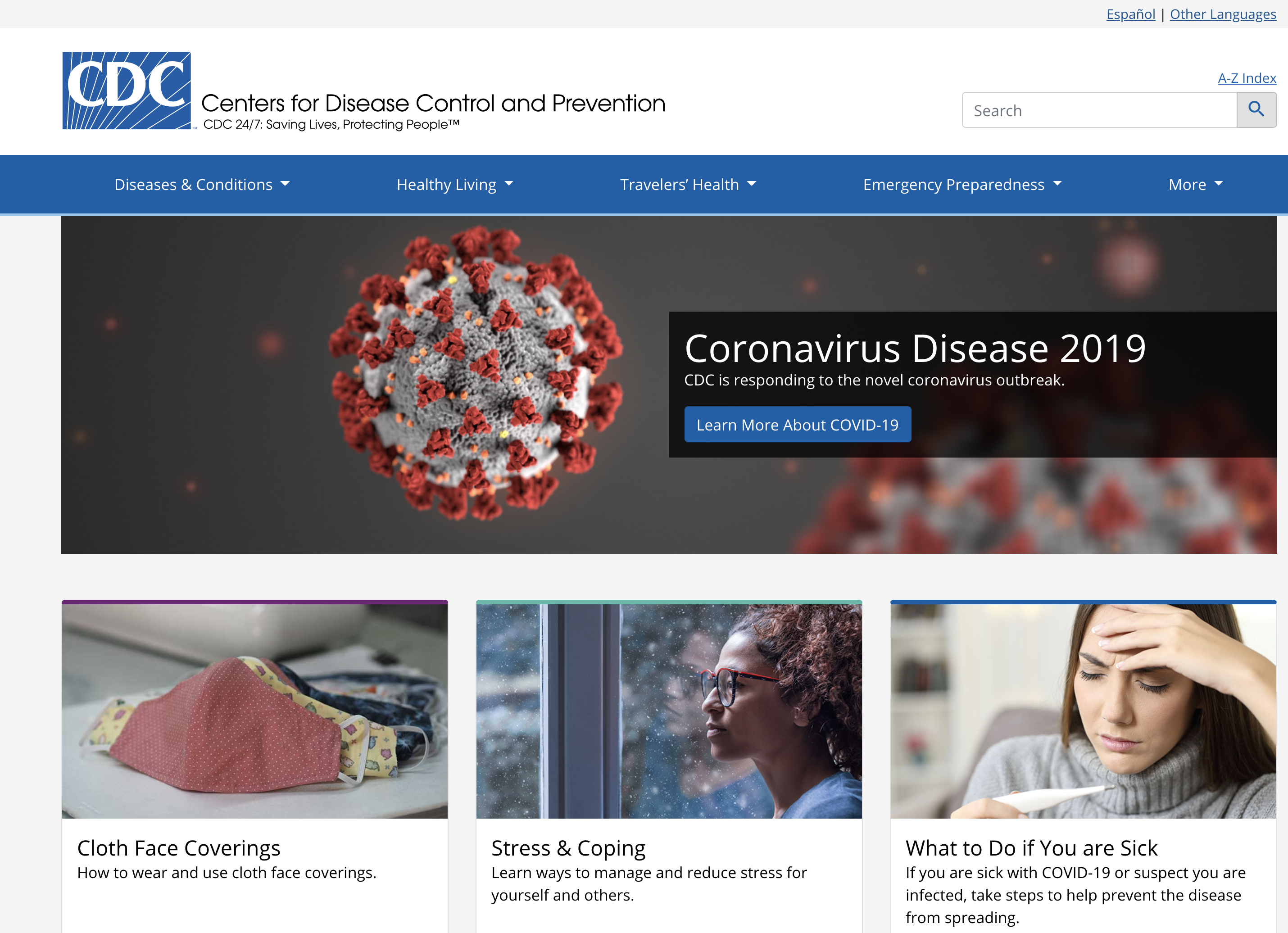Click the woman at window image
This screenshot has height=933, width=1288.
(668, 711)
